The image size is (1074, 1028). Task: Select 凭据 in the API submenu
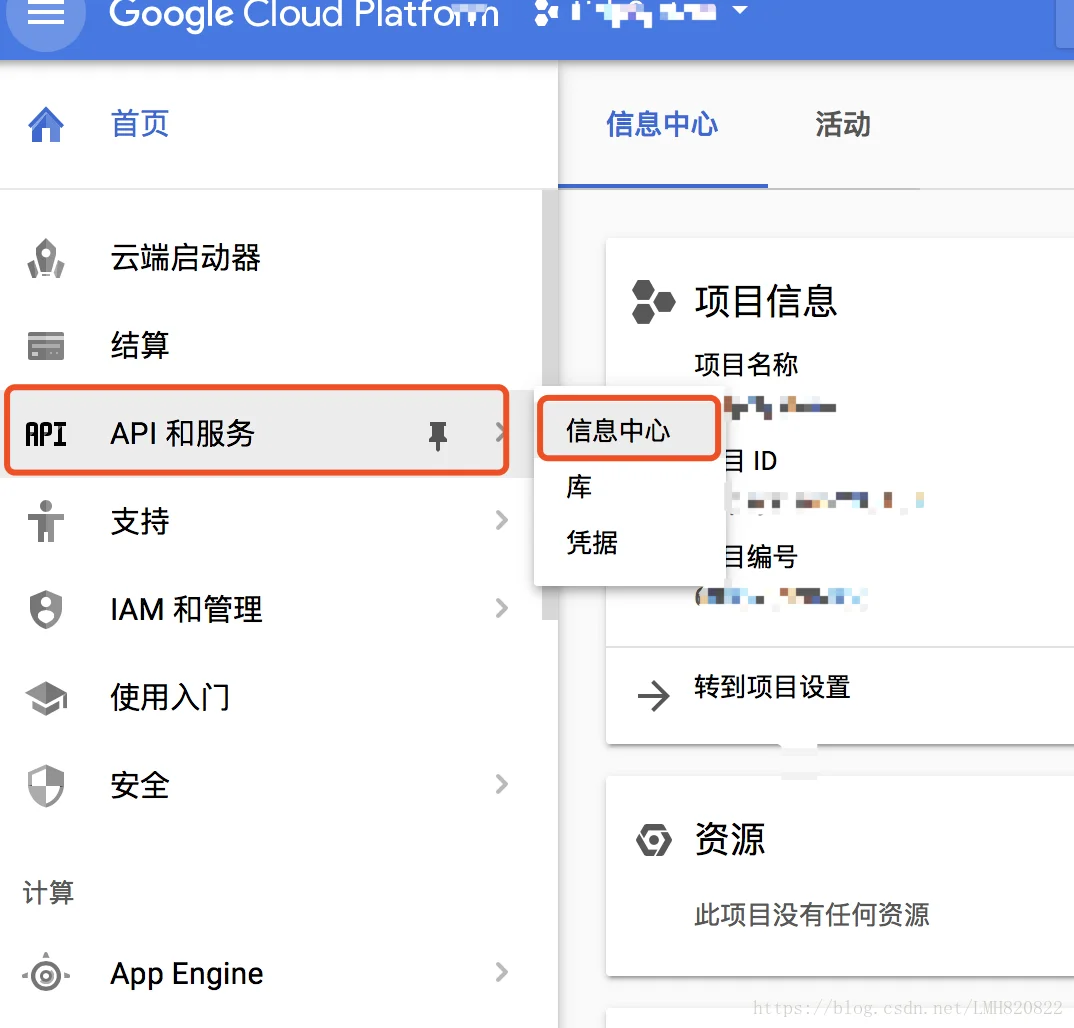[x=628, y=542]
